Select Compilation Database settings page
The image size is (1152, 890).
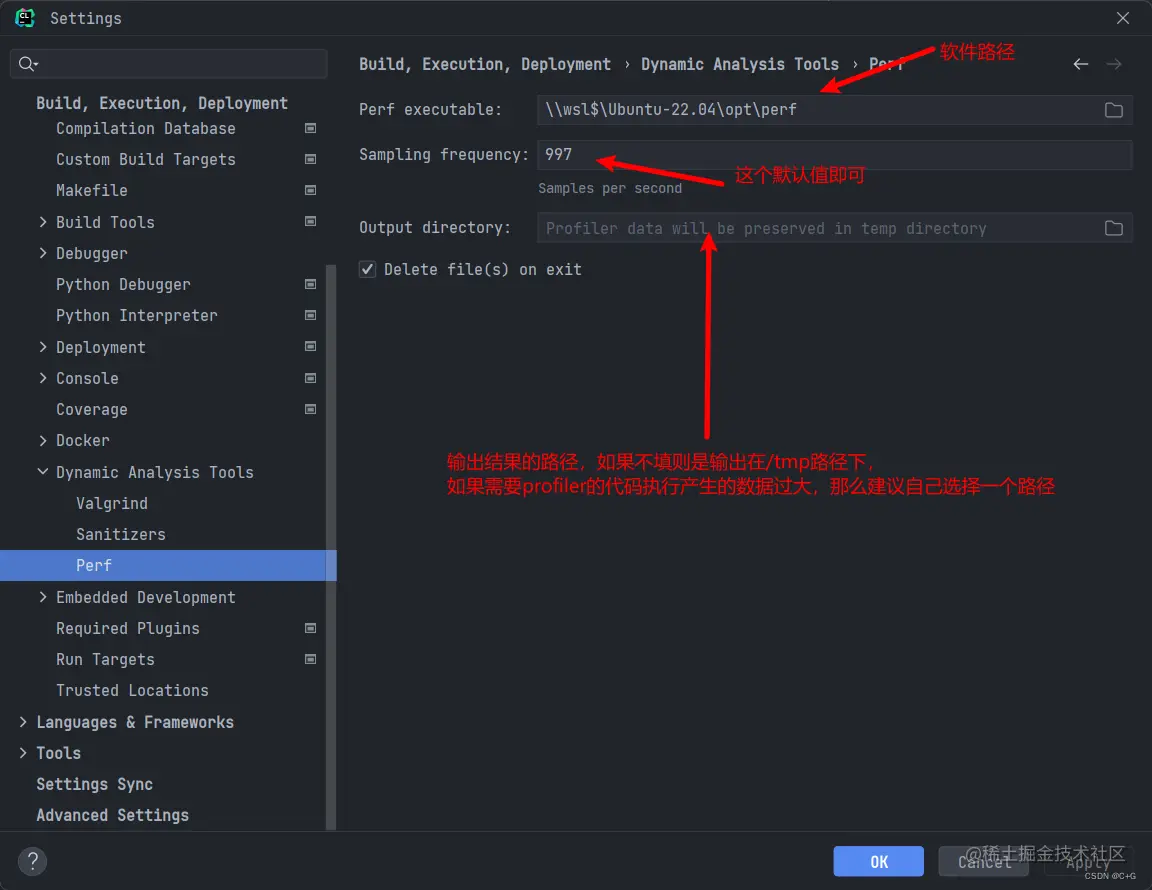[x=145, y=129]
